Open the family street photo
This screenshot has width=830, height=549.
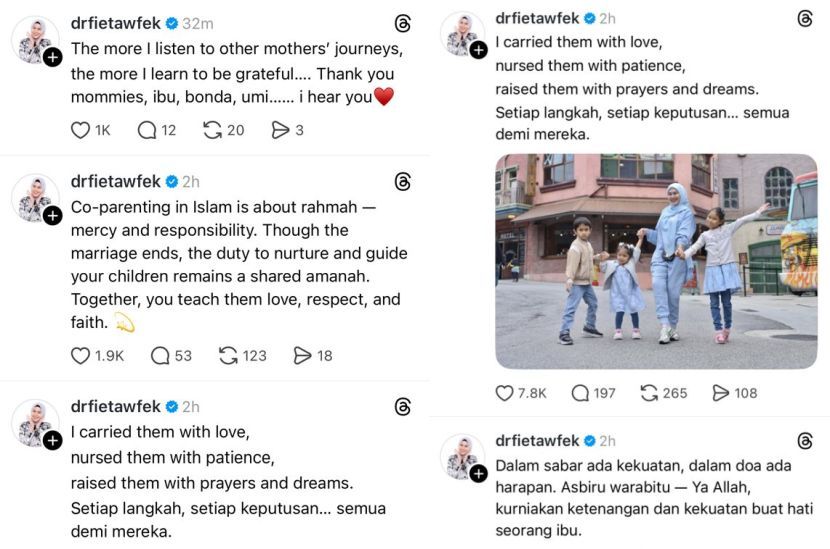point(656,261)
